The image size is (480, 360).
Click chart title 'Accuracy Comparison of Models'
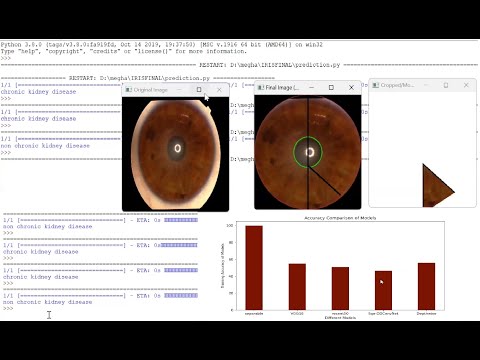pos(340,218)
